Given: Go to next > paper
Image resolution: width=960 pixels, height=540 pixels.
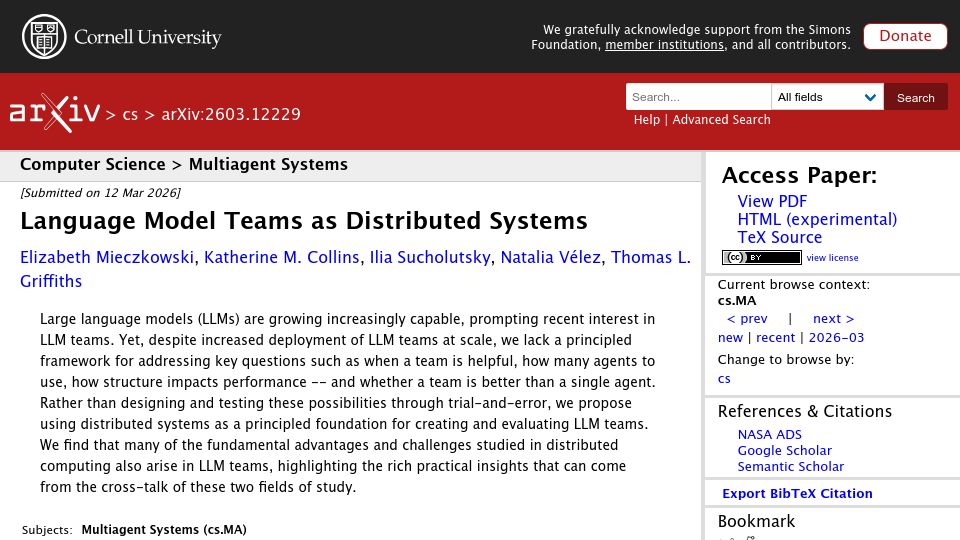Looking at the screenshot, I should click(833, 319).
